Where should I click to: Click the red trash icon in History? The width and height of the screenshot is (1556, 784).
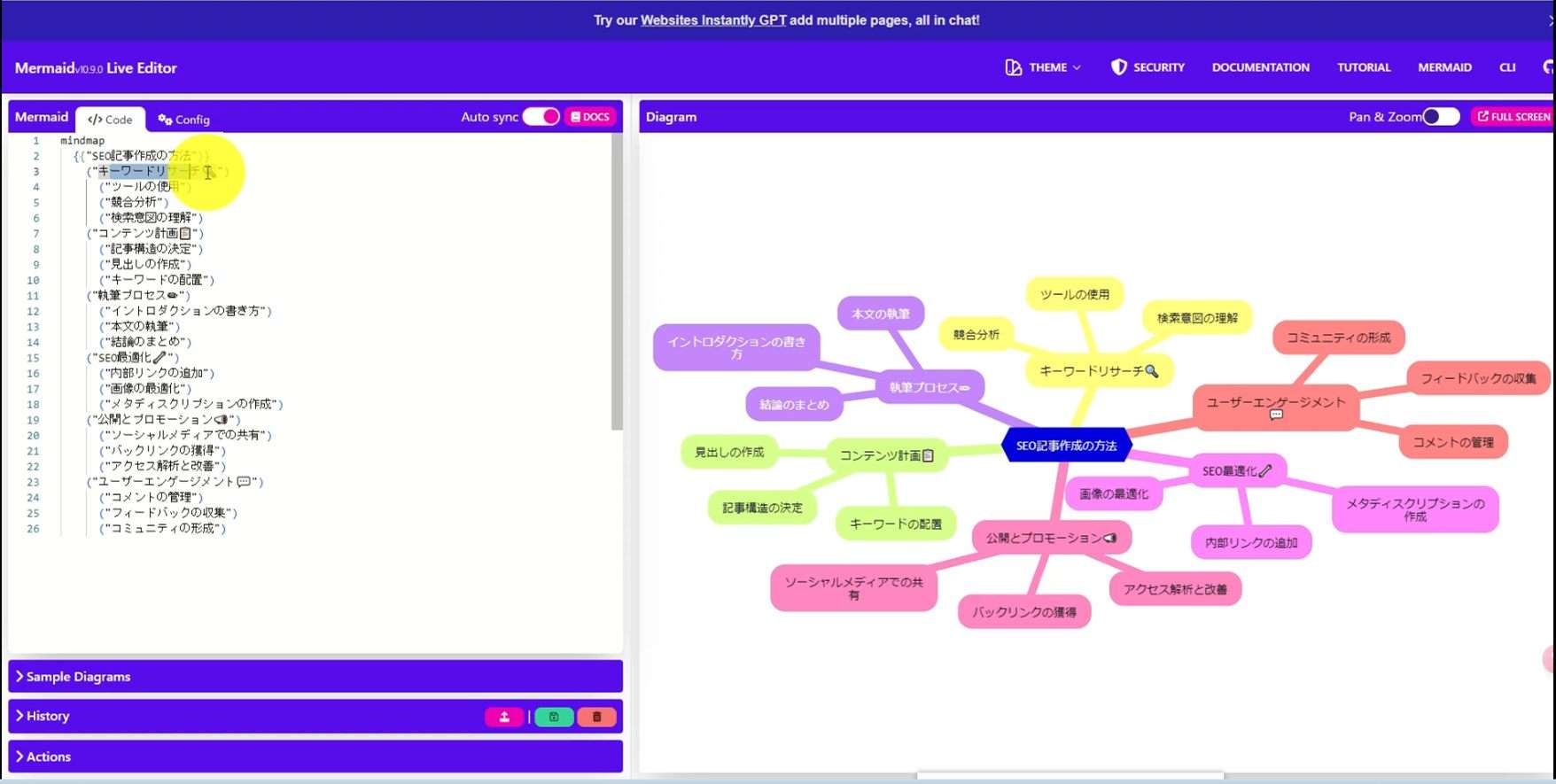click(x=596, y=717)
